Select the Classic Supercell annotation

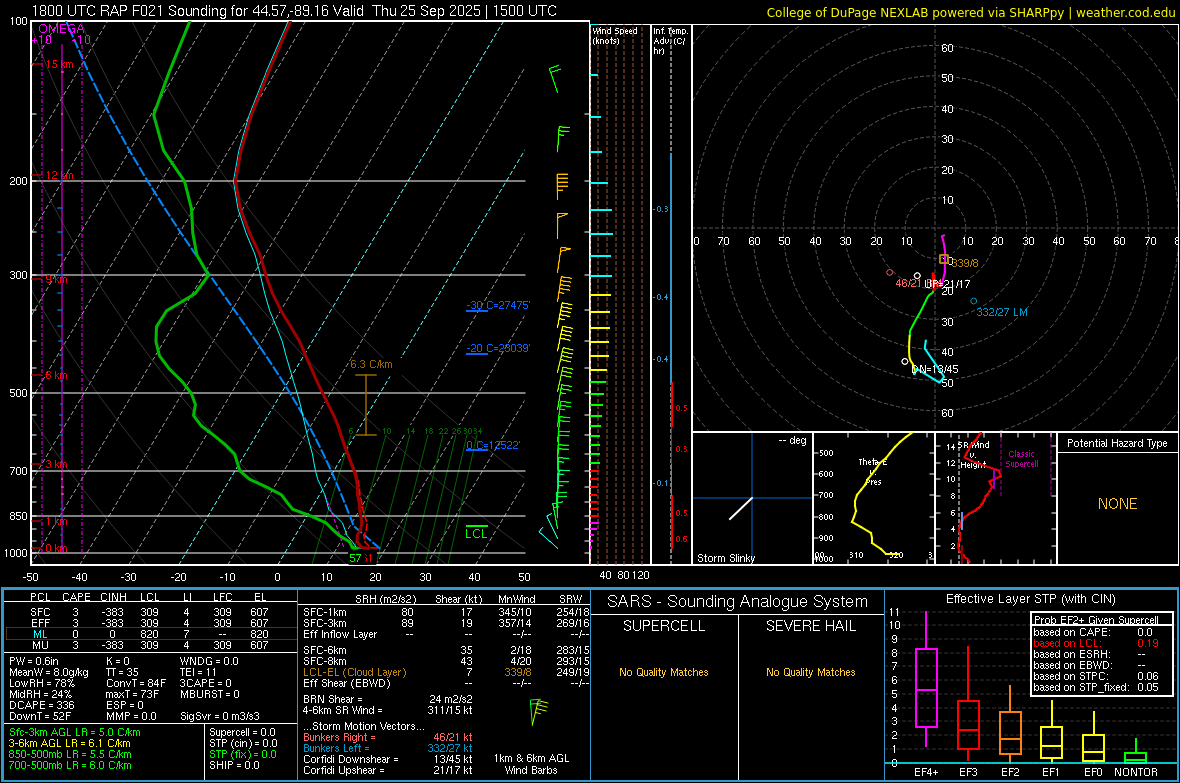click(1021, 459)
